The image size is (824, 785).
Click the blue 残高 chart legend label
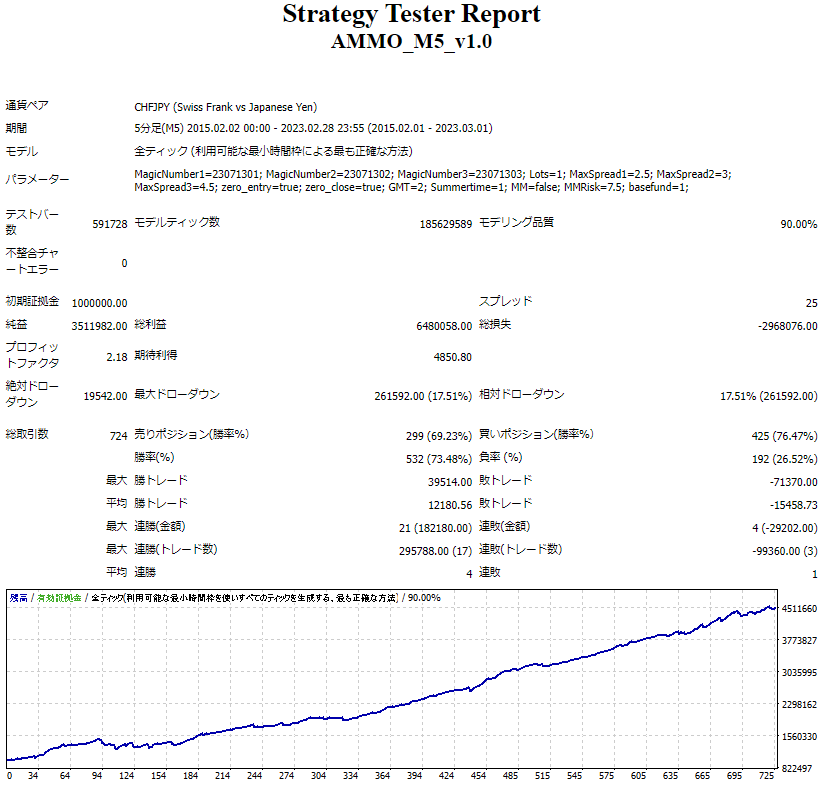point(18,598)
